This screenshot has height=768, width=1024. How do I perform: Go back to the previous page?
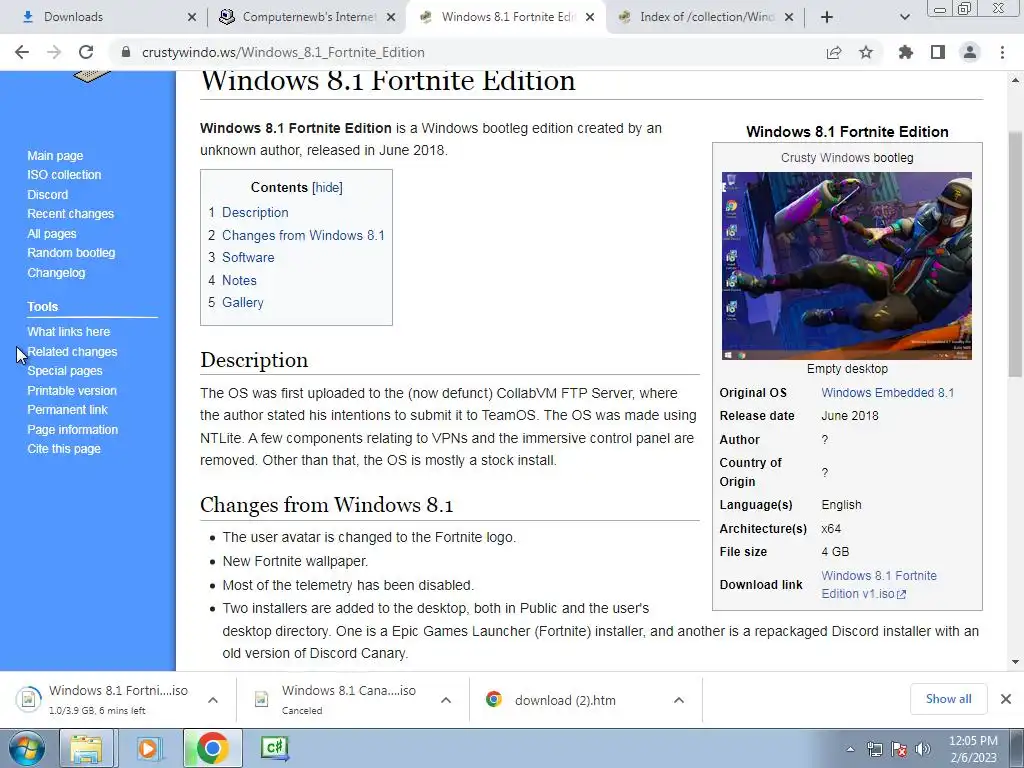coord(22,52)
